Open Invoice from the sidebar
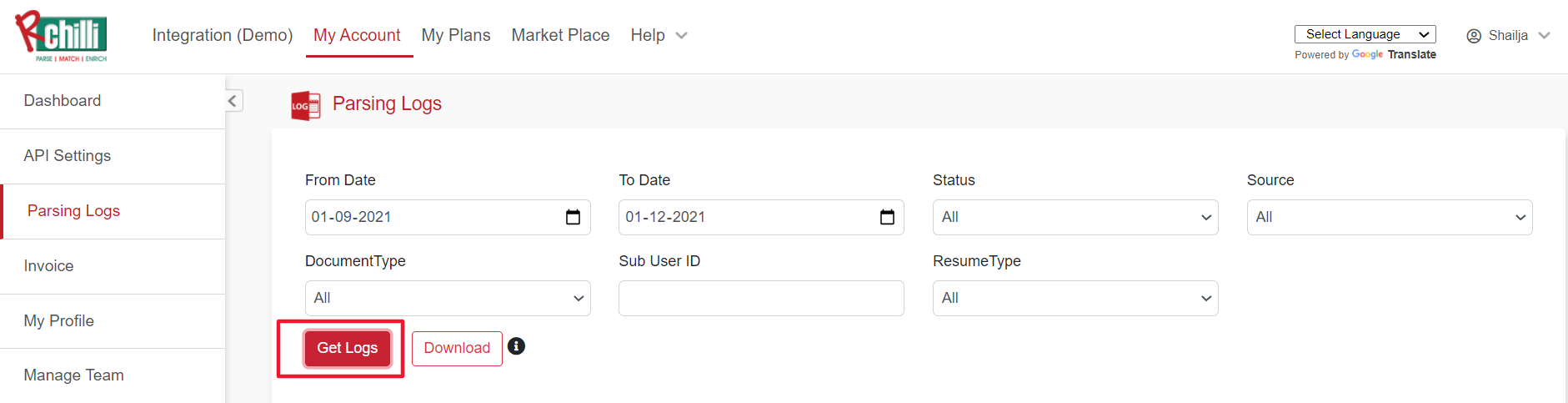The width and height of the screenshot is (1568, 403). pyautogui.click(x=49, y=266)
